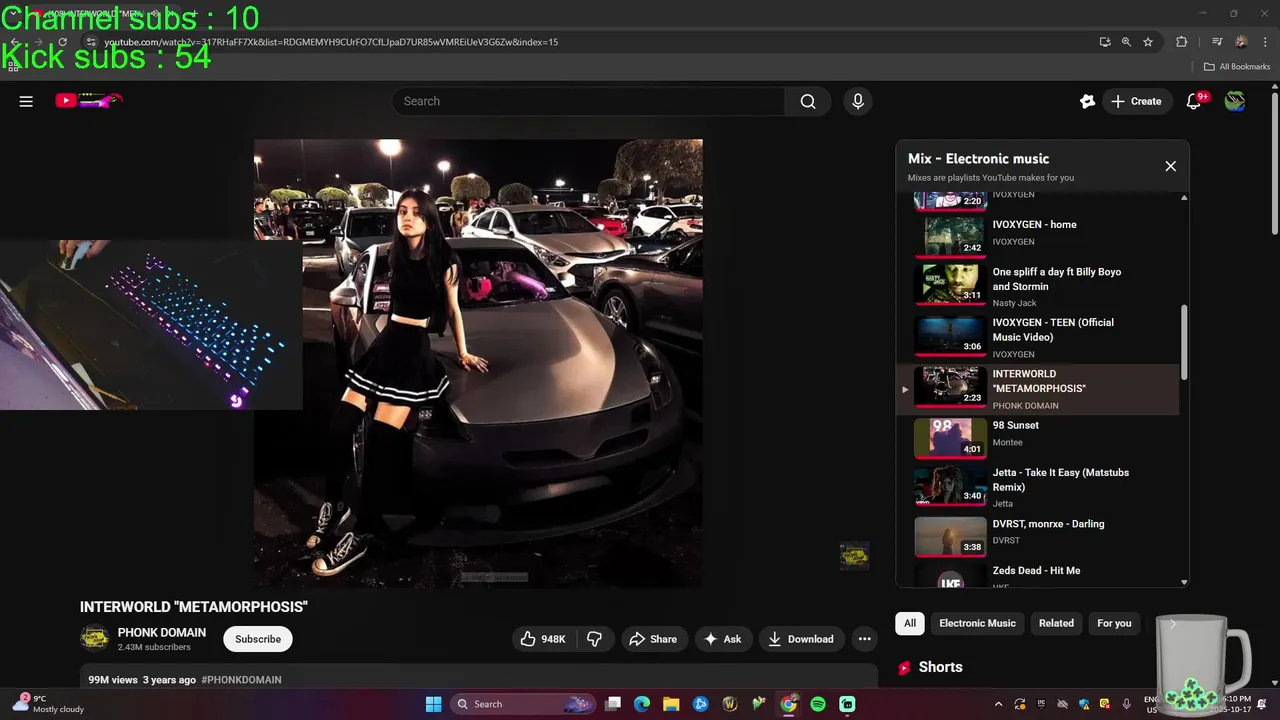The width and height of the screenshot is (1280, 720).
Task: Like the video showing 948K
Action: pyautogui.click(x=543, y=639)
